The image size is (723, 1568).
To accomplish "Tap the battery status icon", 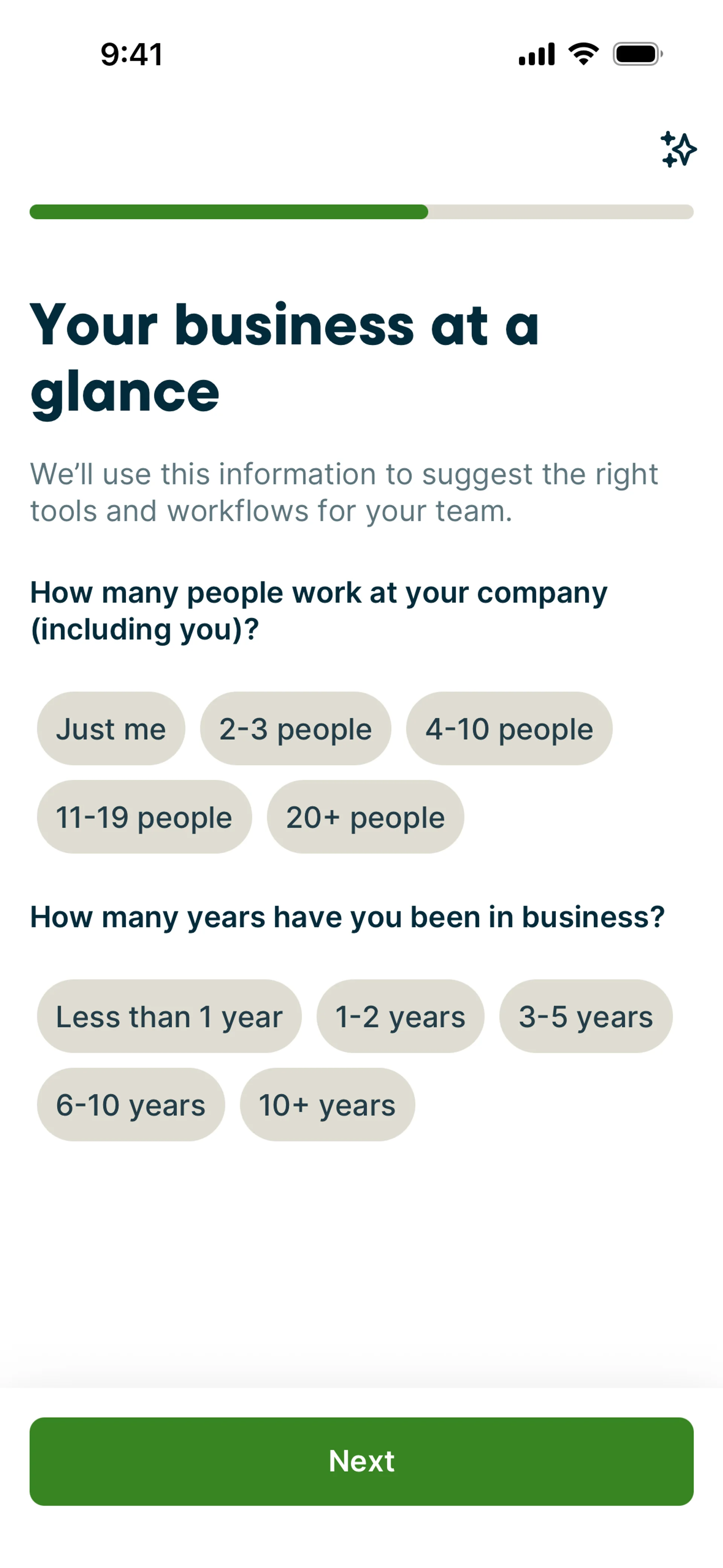I will 637,54.
